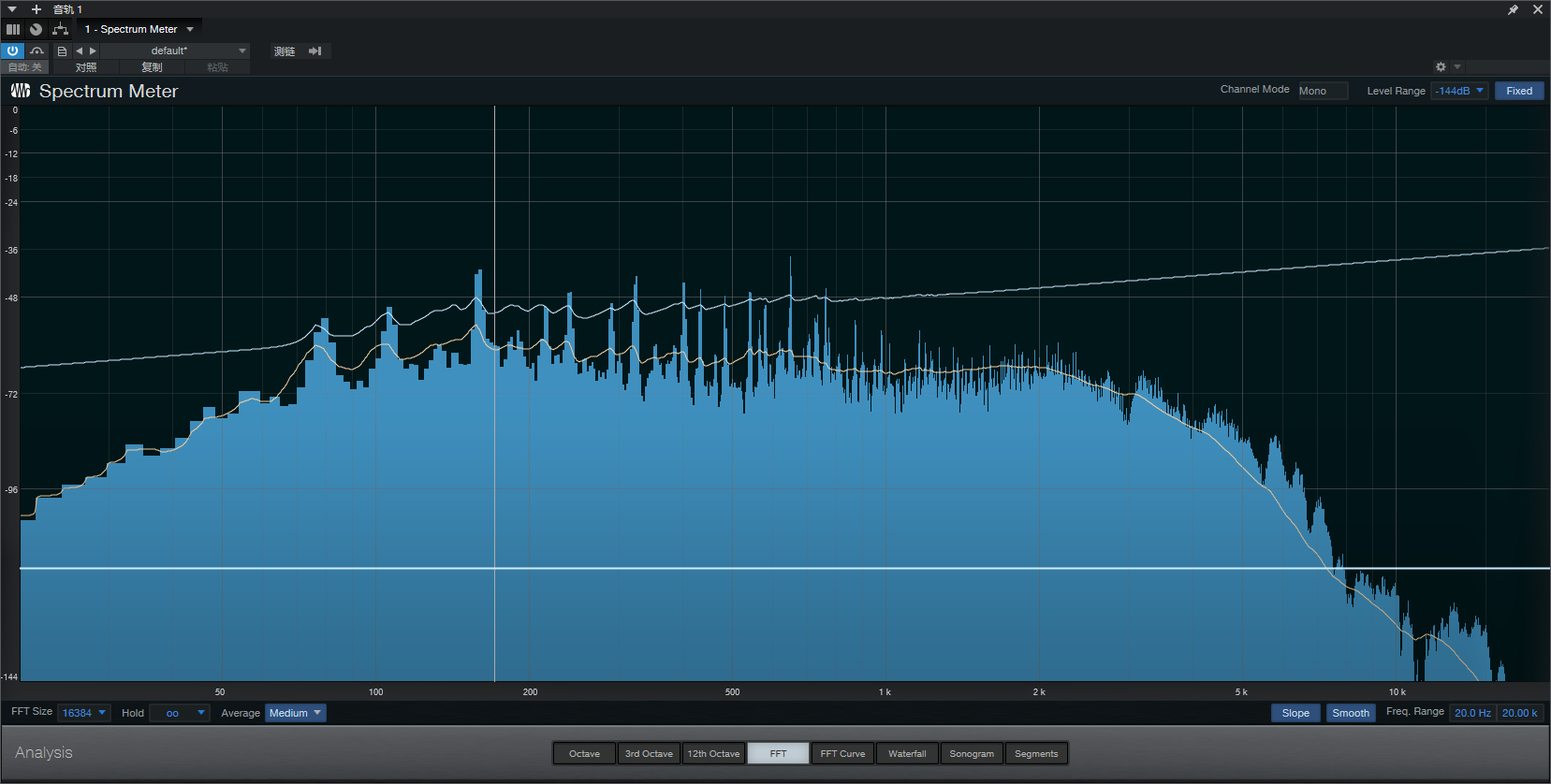Click the 复制 (copy) button
The height and width of the screenshot is (784, 1551).
152,67
